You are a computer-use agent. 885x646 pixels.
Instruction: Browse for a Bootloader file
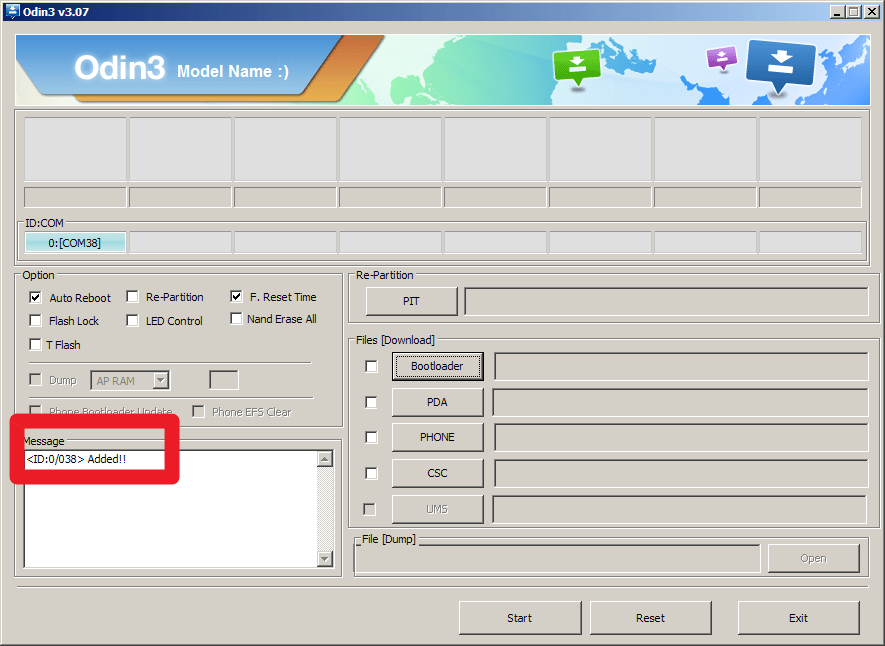[x=437, y=366]
